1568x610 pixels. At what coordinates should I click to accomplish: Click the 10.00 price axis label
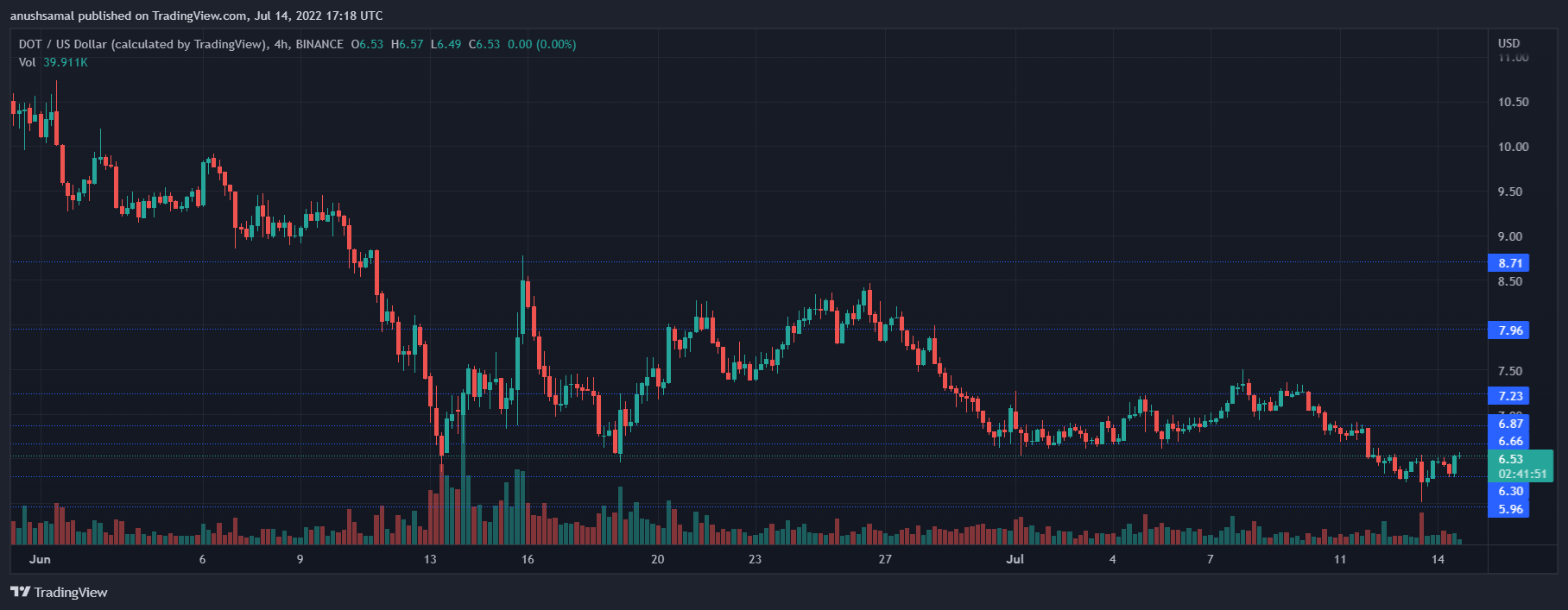tap(1513, 147)
